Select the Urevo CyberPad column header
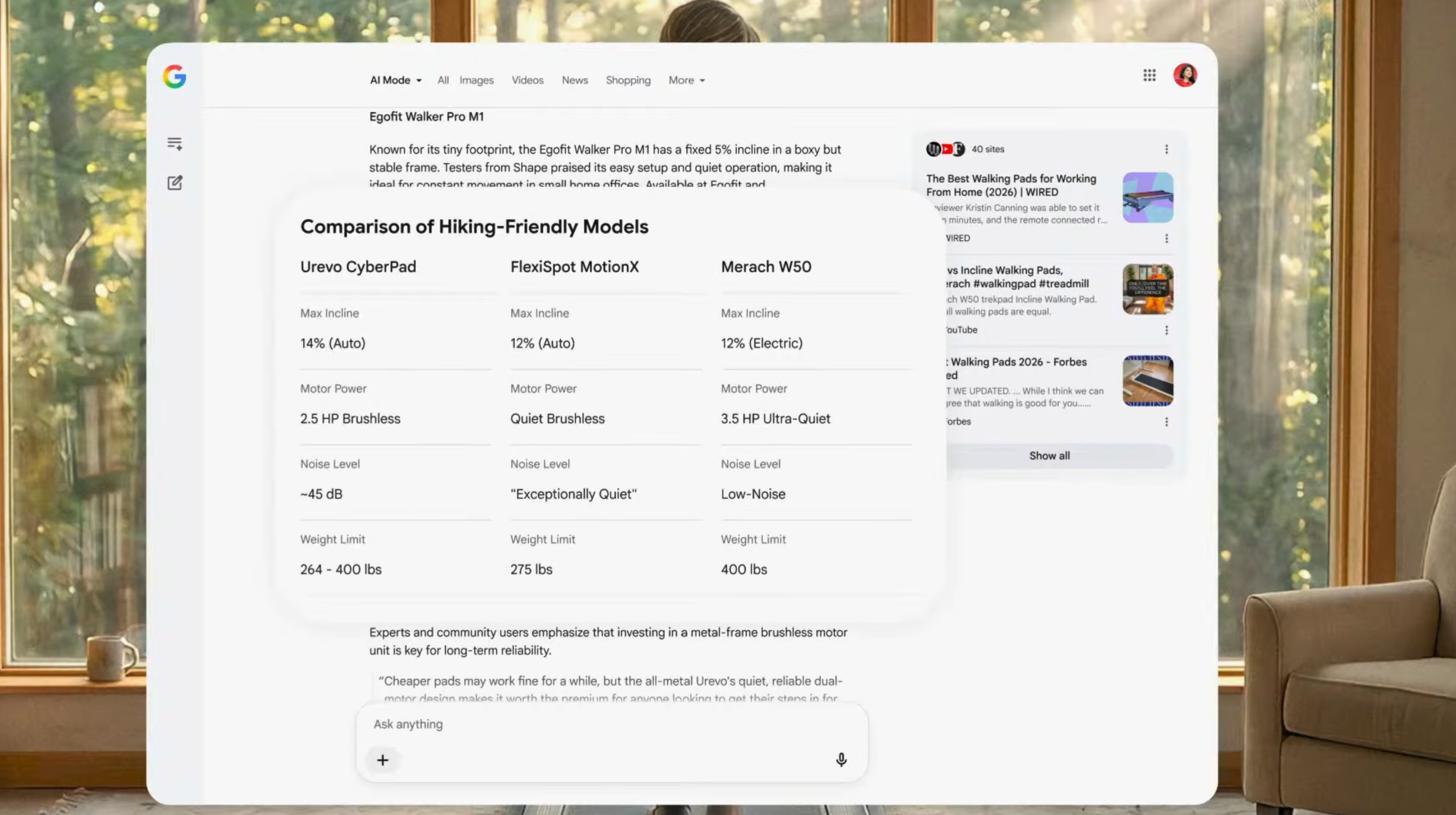Image resolution: width=1456 pixels, height=815 pixels. click(358, 267)
